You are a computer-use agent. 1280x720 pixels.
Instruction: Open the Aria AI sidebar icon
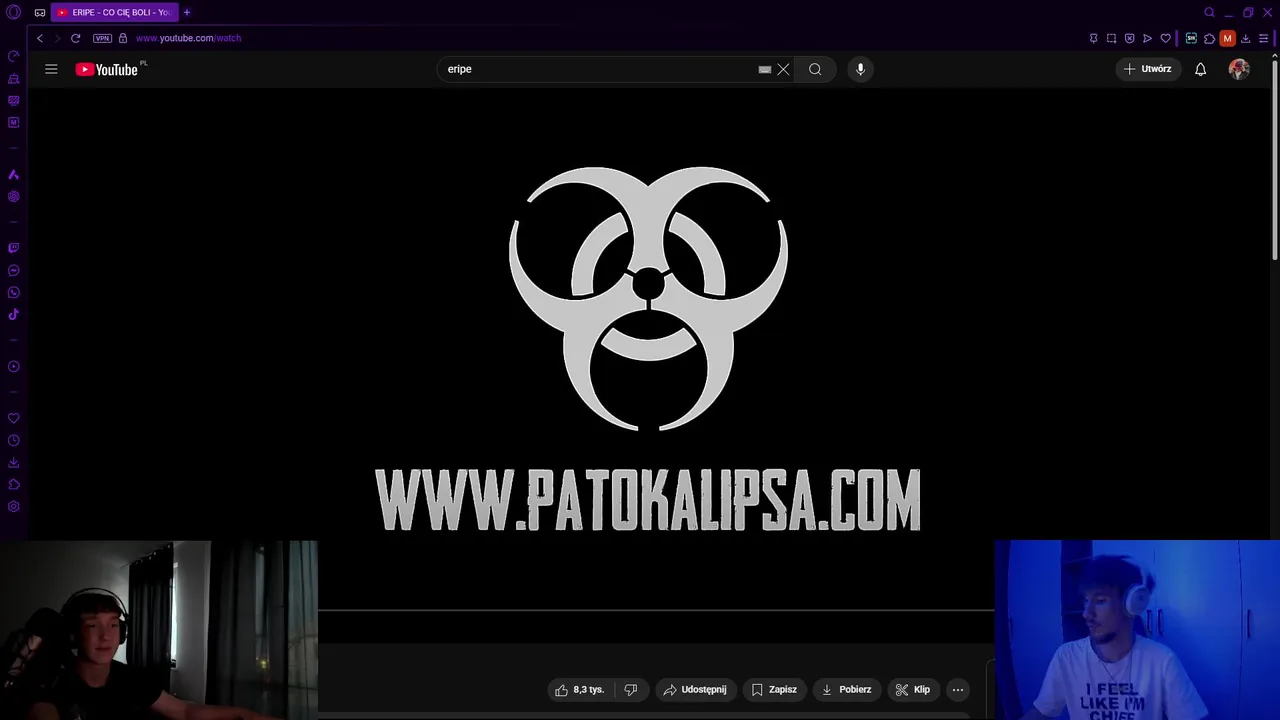tap(13, 175)
